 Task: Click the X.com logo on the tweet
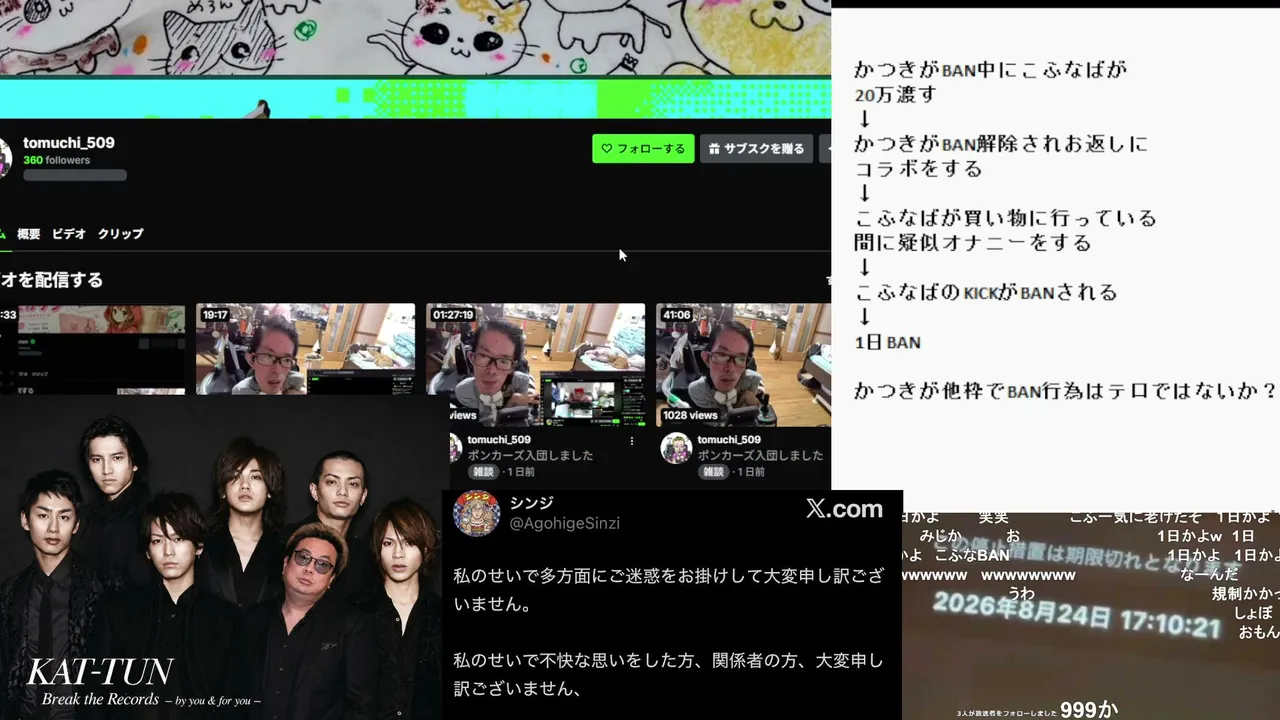pos(844,509)
